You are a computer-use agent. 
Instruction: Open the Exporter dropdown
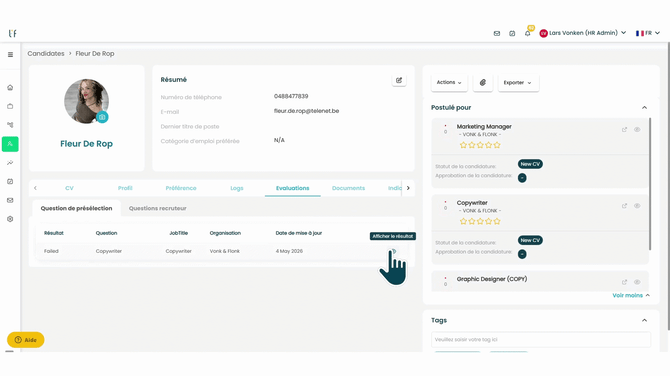518,82
